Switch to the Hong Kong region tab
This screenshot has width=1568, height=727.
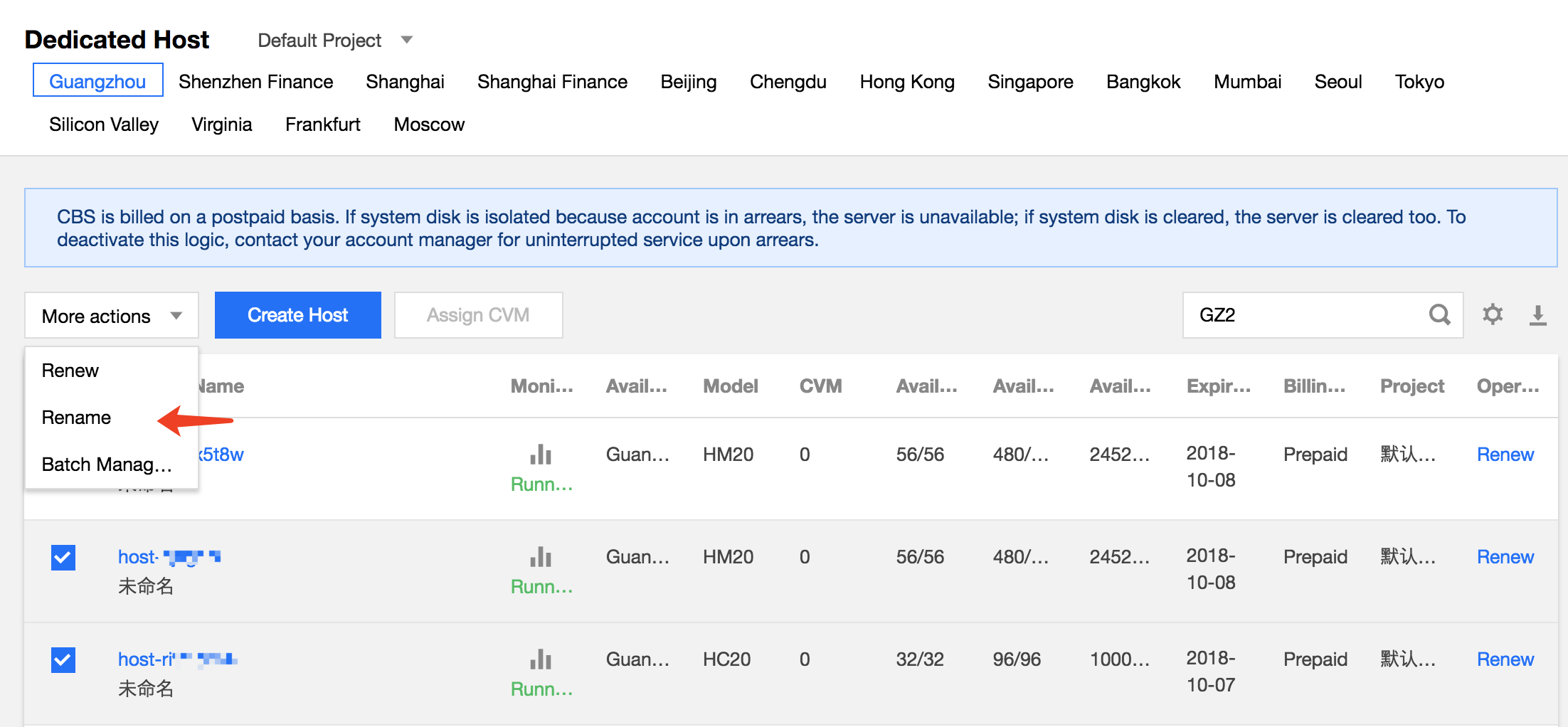(x=906, y=82)
